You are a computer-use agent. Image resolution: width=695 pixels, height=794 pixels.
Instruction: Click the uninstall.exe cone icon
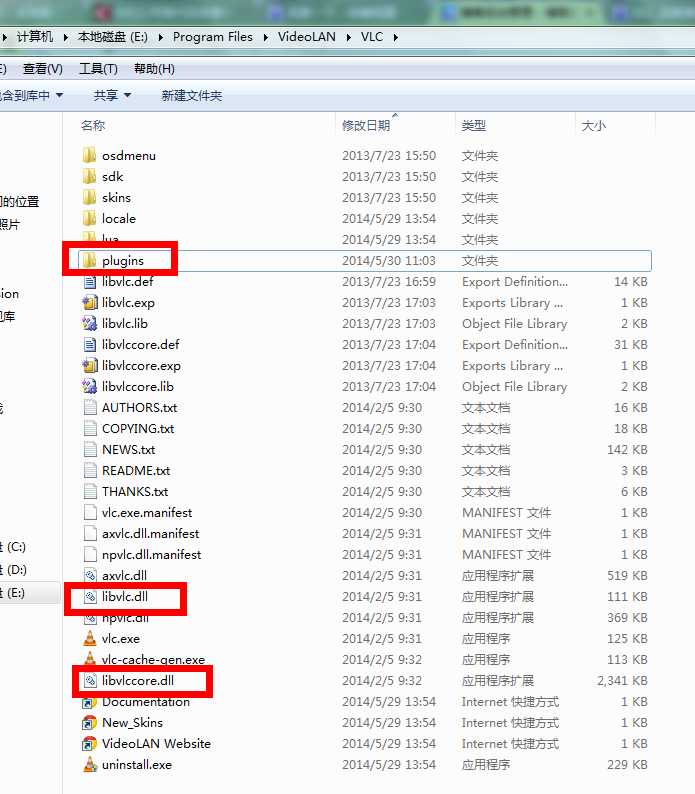(x=90, y=765)
